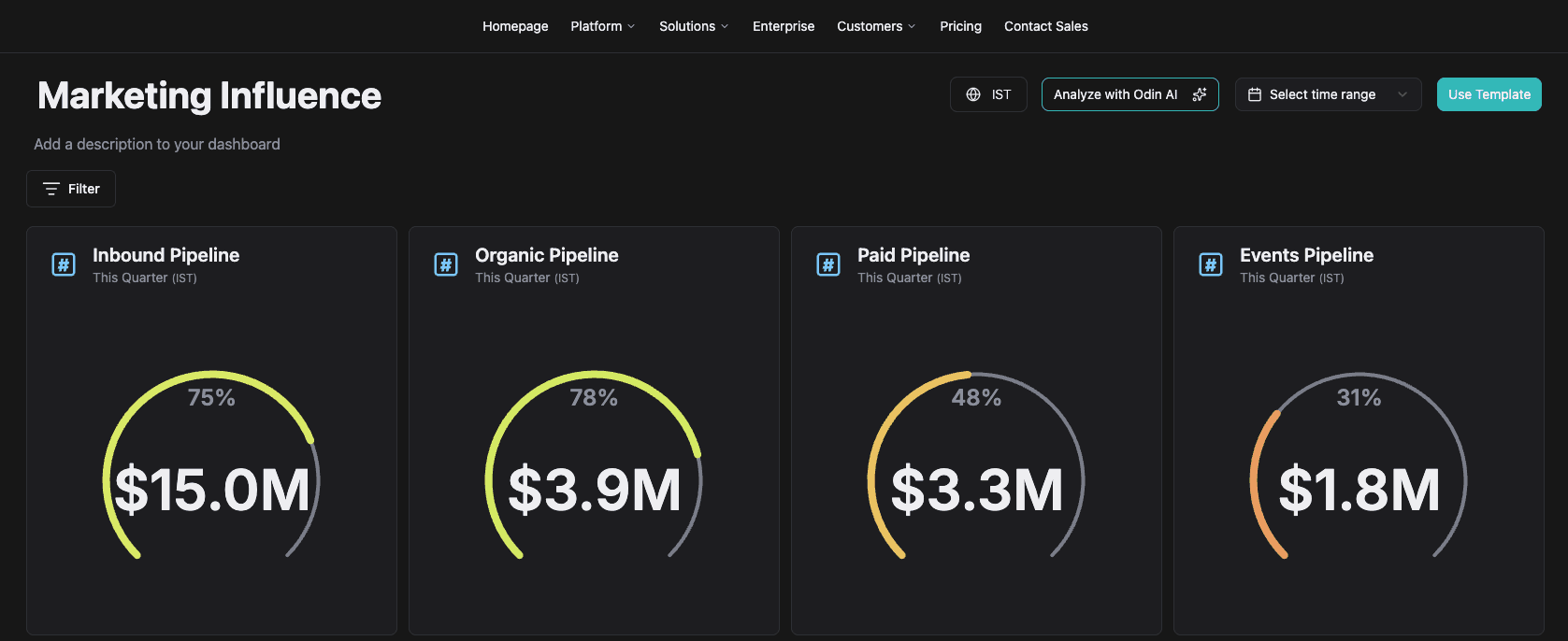Click the Organic Pipeline hash icon

(x=446, y=264)
